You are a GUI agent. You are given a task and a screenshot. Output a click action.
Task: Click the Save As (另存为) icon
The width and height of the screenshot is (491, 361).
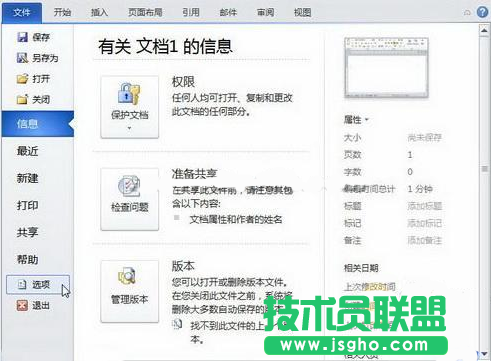[22, 58]
